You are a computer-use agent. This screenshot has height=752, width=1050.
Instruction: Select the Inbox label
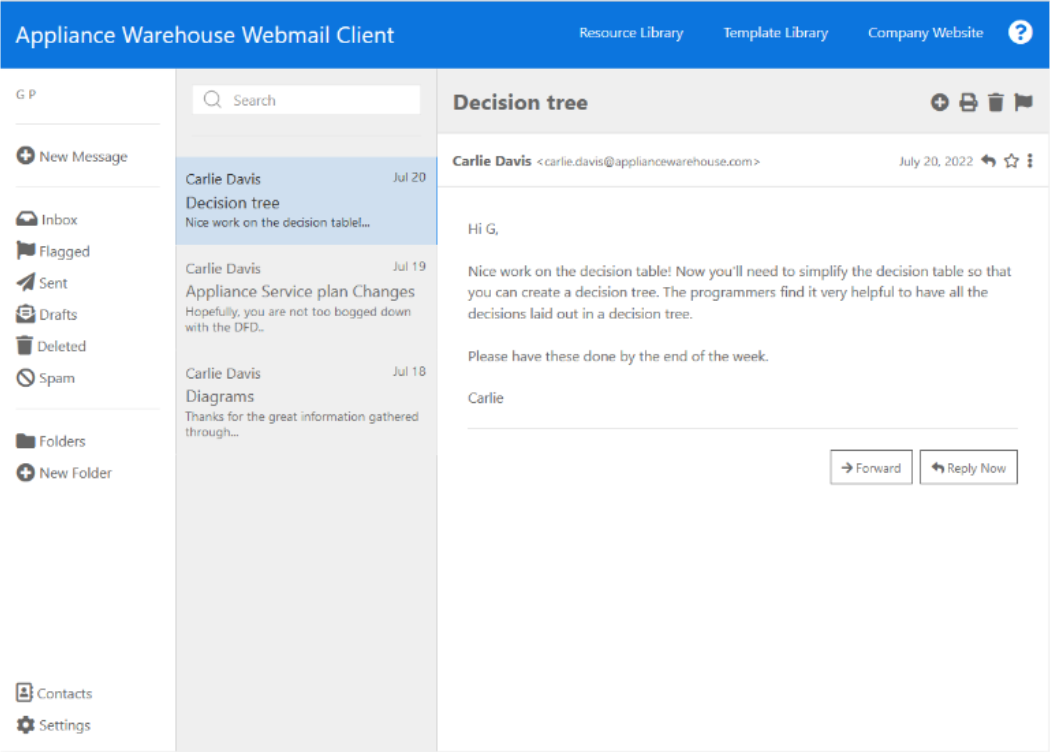point(60,220)
